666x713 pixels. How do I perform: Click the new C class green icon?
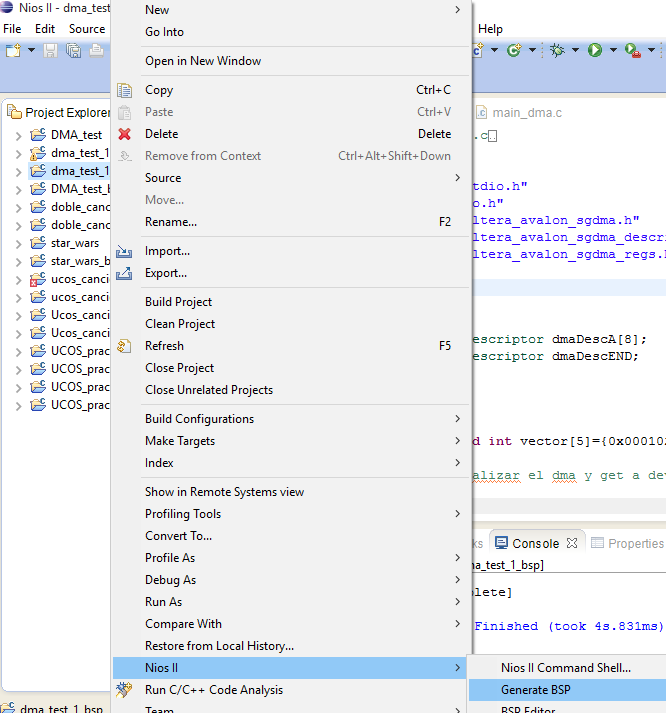coord(514,50)
